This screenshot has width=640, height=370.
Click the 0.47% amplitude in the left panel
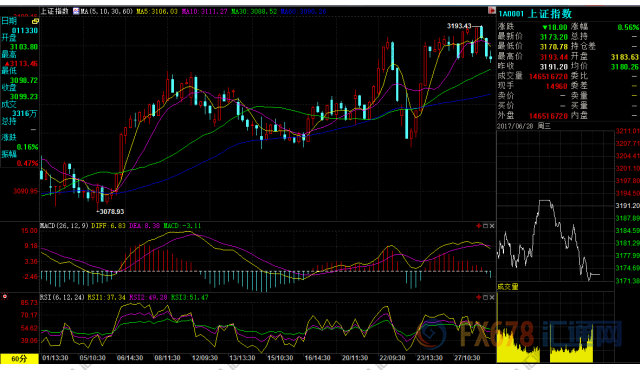pyautogui.click(x=27, y=163)
